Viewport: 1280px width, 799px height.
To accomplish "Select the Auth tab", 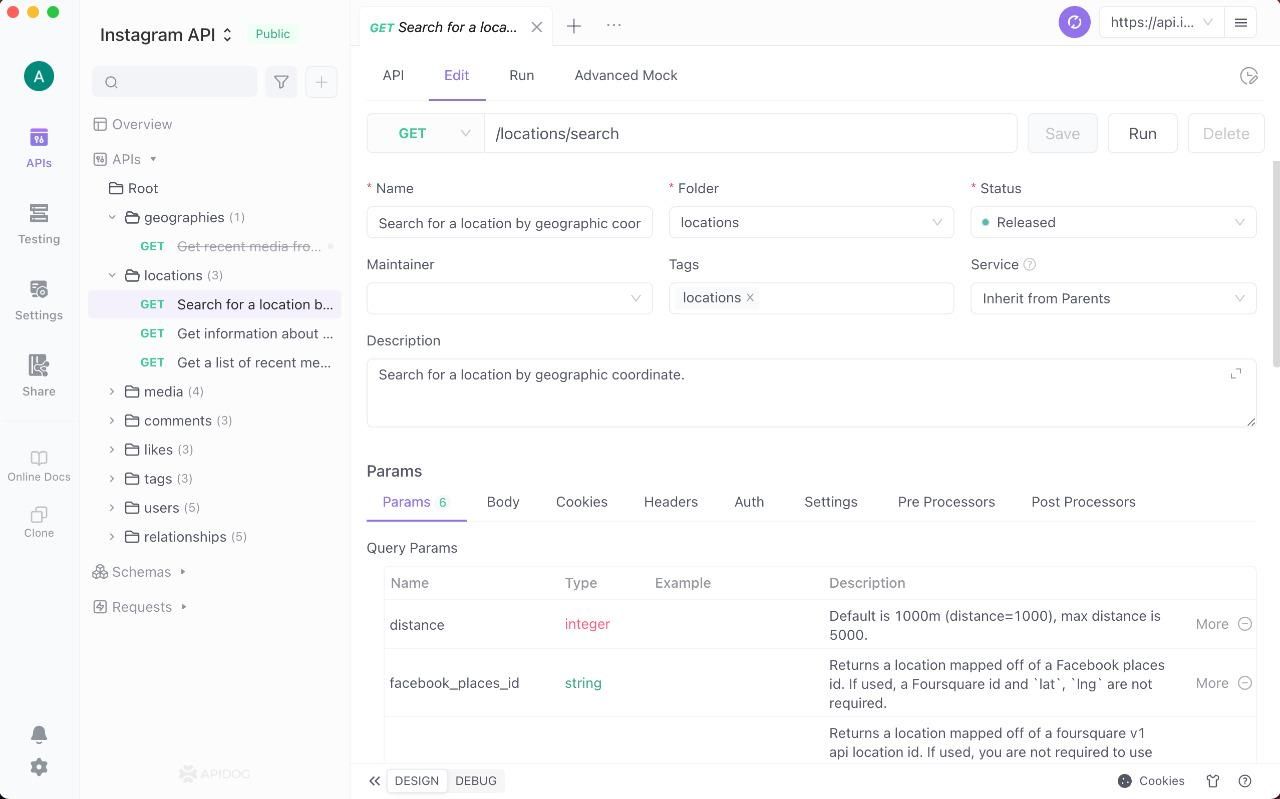I will click(x=749, y=502).
